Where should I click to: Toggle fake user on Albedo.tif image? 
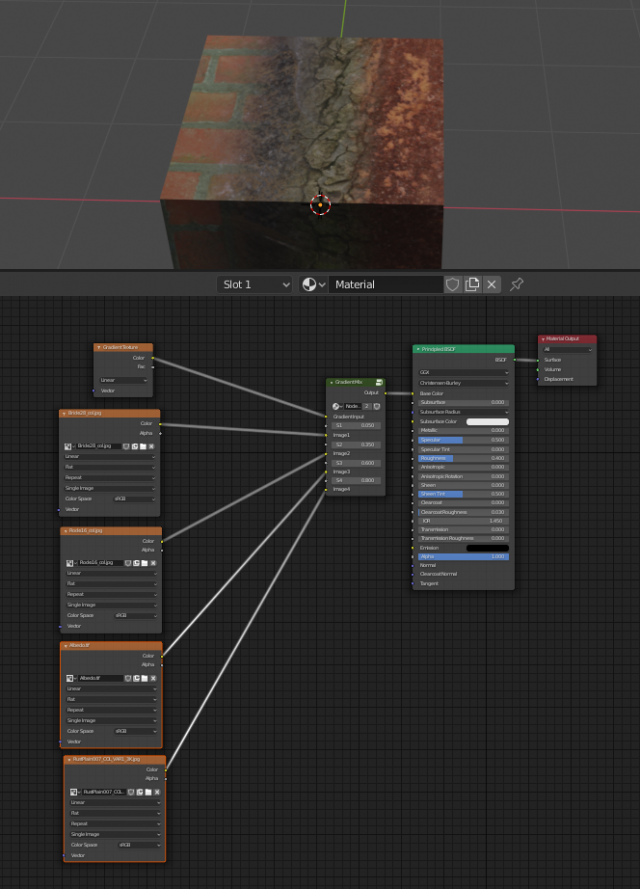[128, 678]
